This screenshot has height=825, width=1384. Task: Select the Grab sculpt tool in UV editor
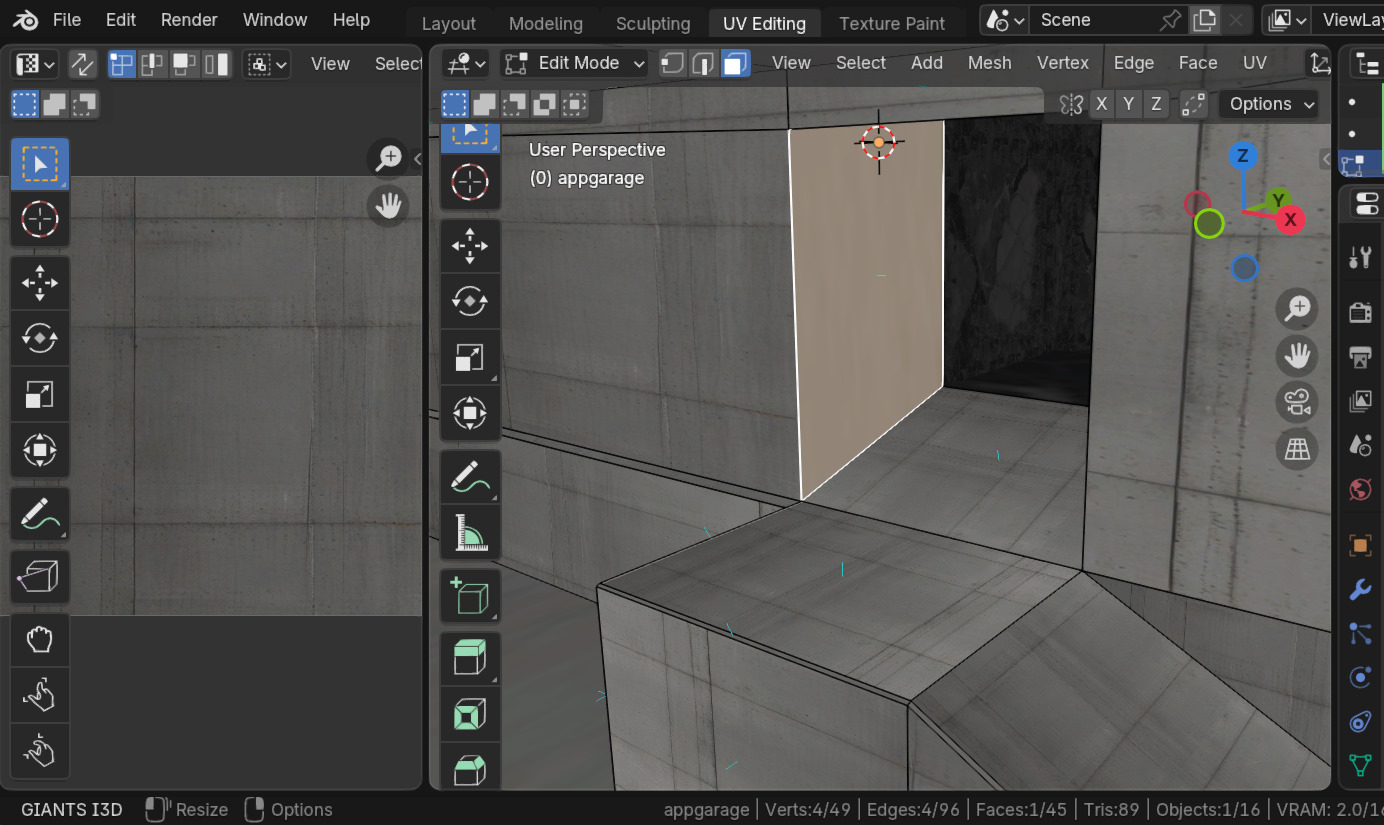pyautogui.click(x=40, y=639)
